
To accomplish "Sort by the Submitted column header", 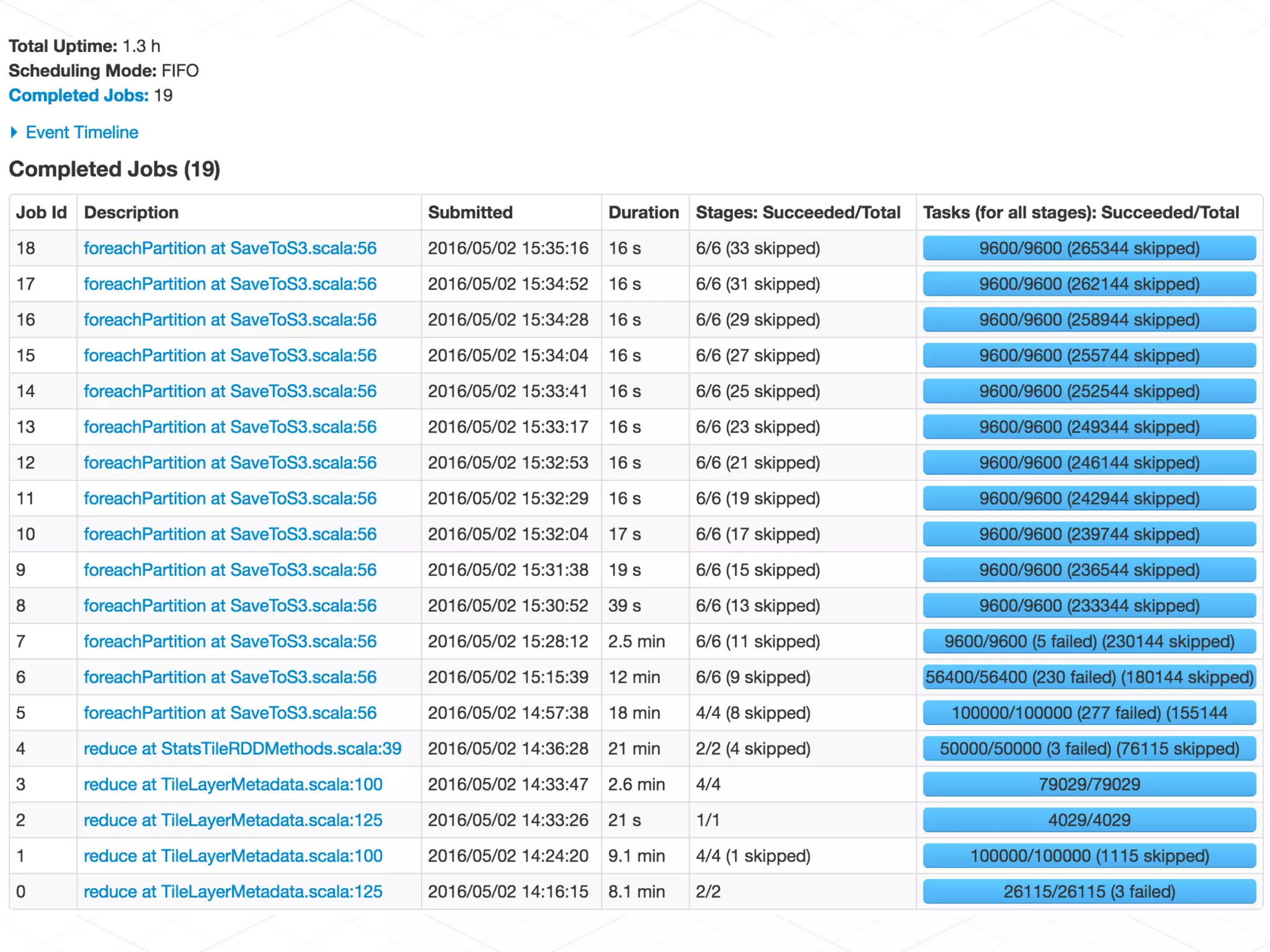I will (x=470, y=213).
